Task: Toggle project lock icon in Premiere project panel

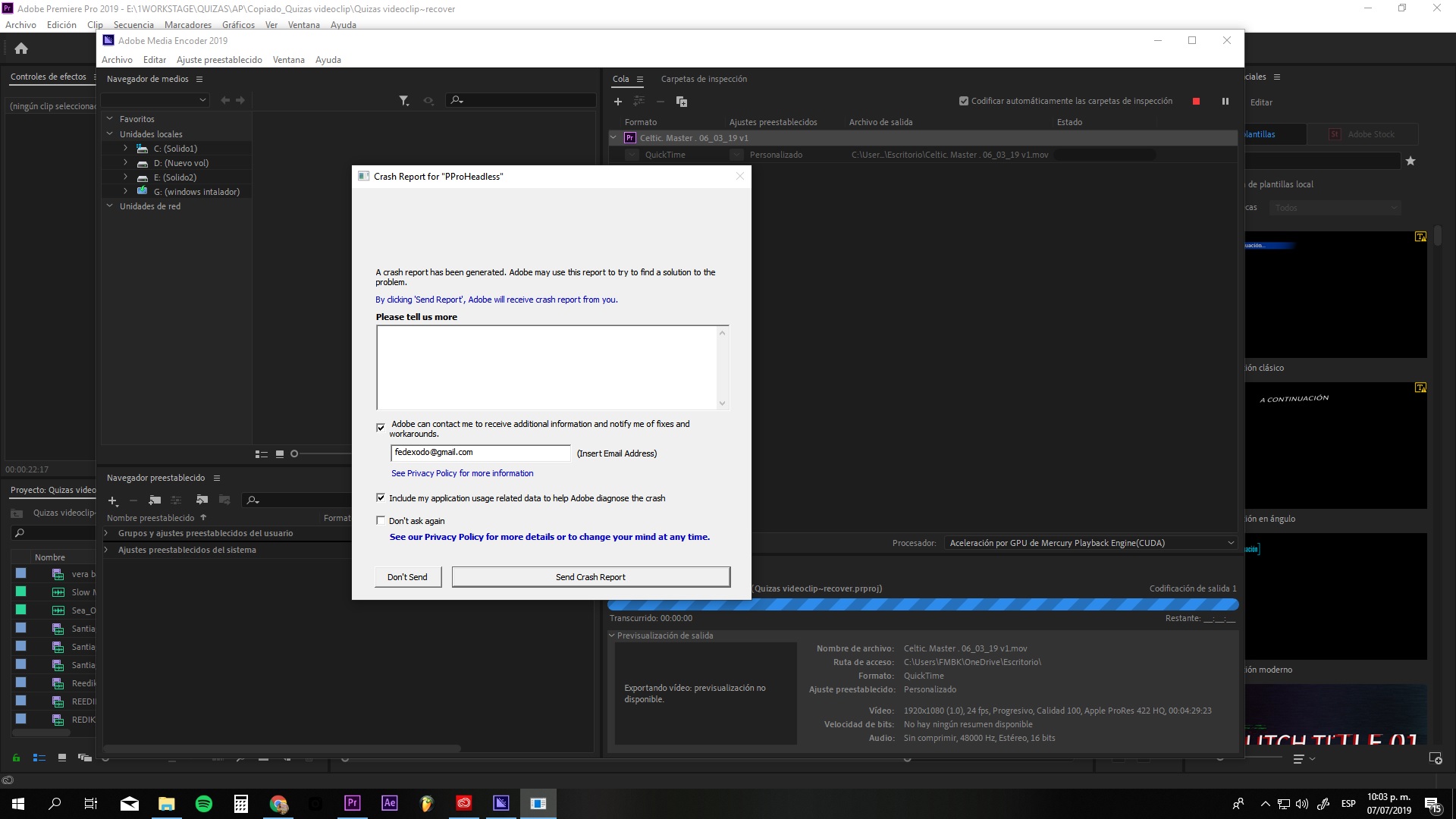Action: click(15, 758)
